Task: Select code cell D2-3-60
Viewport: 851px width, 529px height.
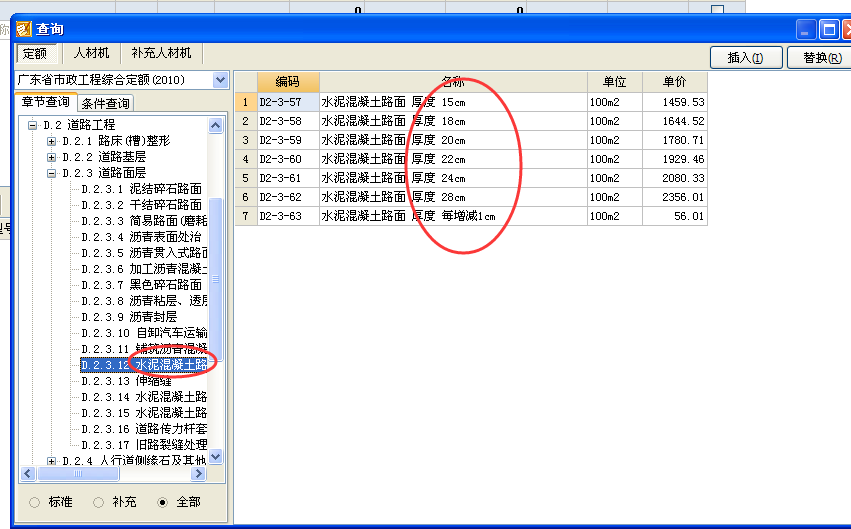Action: 288,159
